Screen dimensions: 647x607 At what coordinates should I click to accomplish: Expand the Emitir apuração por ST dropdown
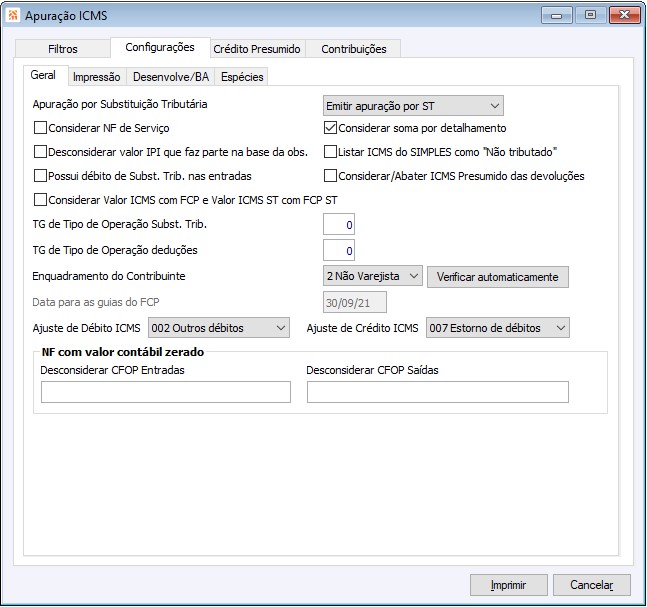413,106
